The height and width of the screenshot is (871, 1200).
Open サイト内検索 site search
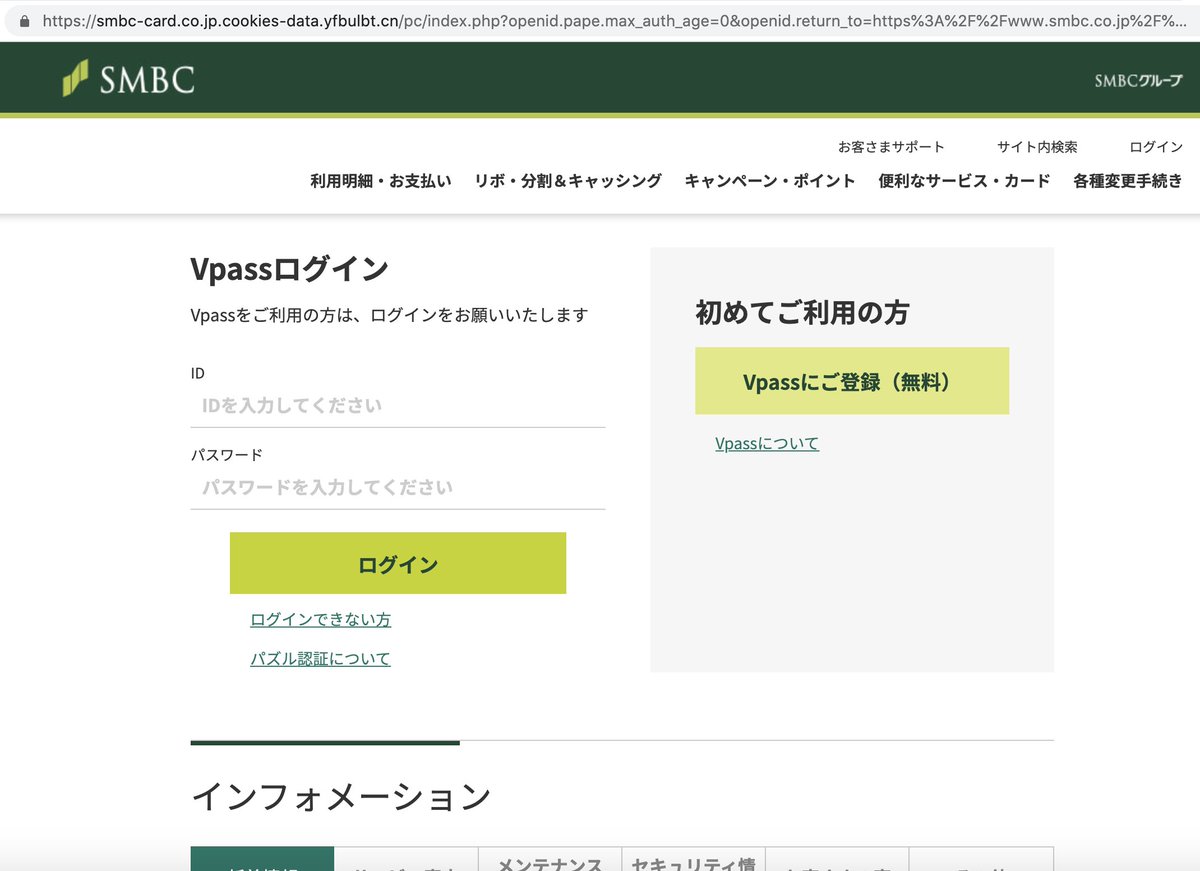(1037, 147)
